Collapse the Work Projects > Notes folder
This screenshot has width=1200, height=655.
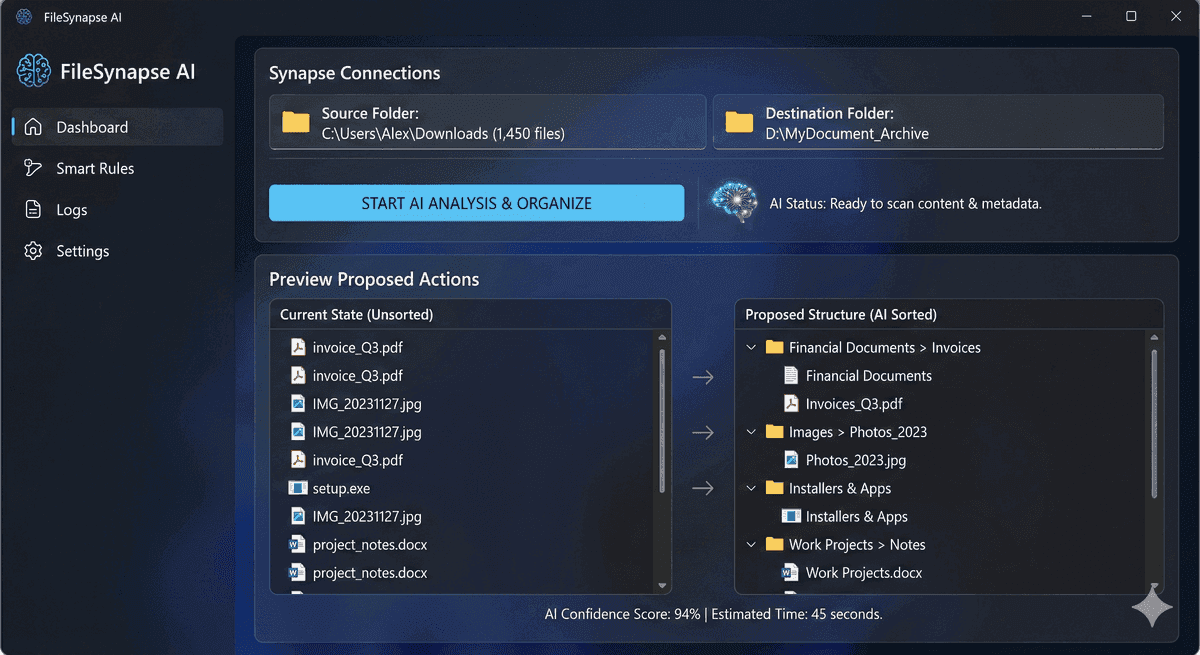751,545
